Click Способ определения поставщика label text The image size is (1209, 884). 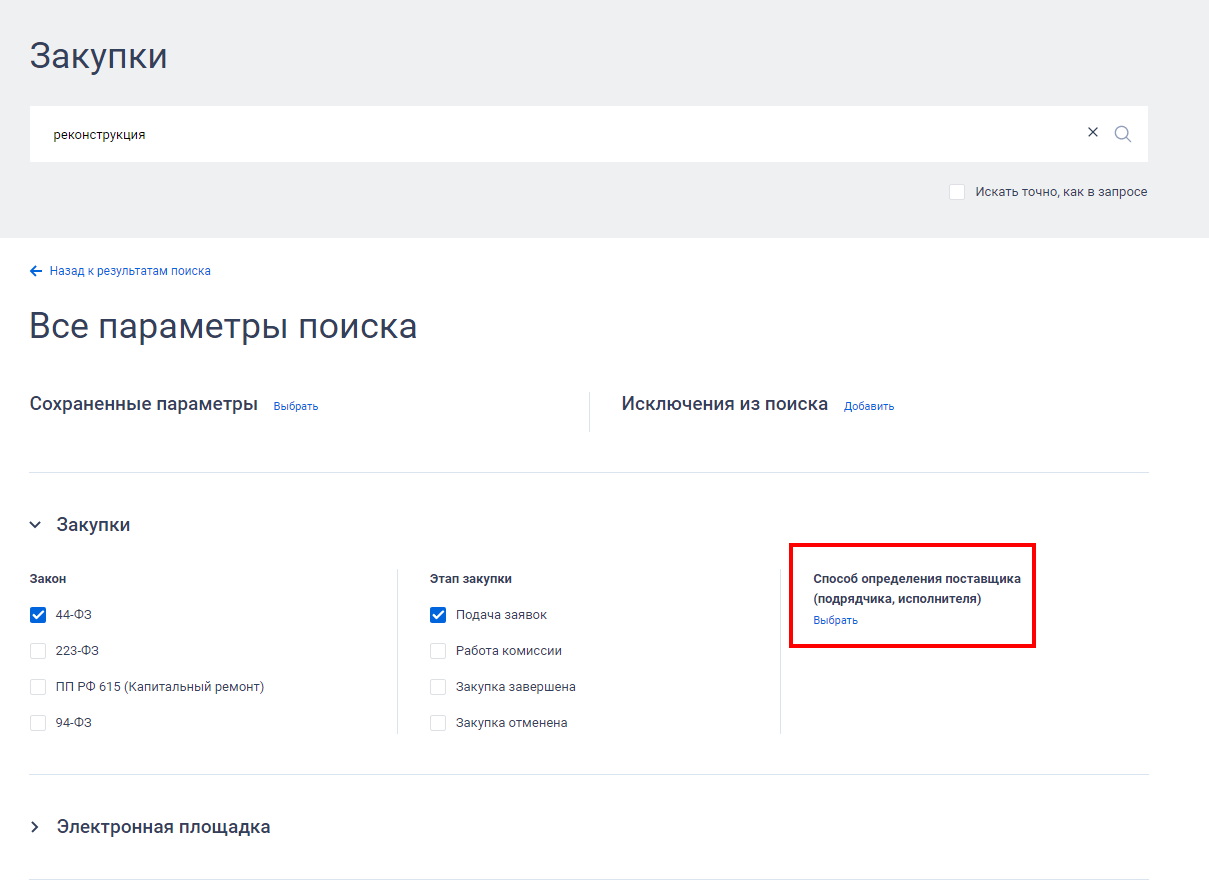(917, 589)
